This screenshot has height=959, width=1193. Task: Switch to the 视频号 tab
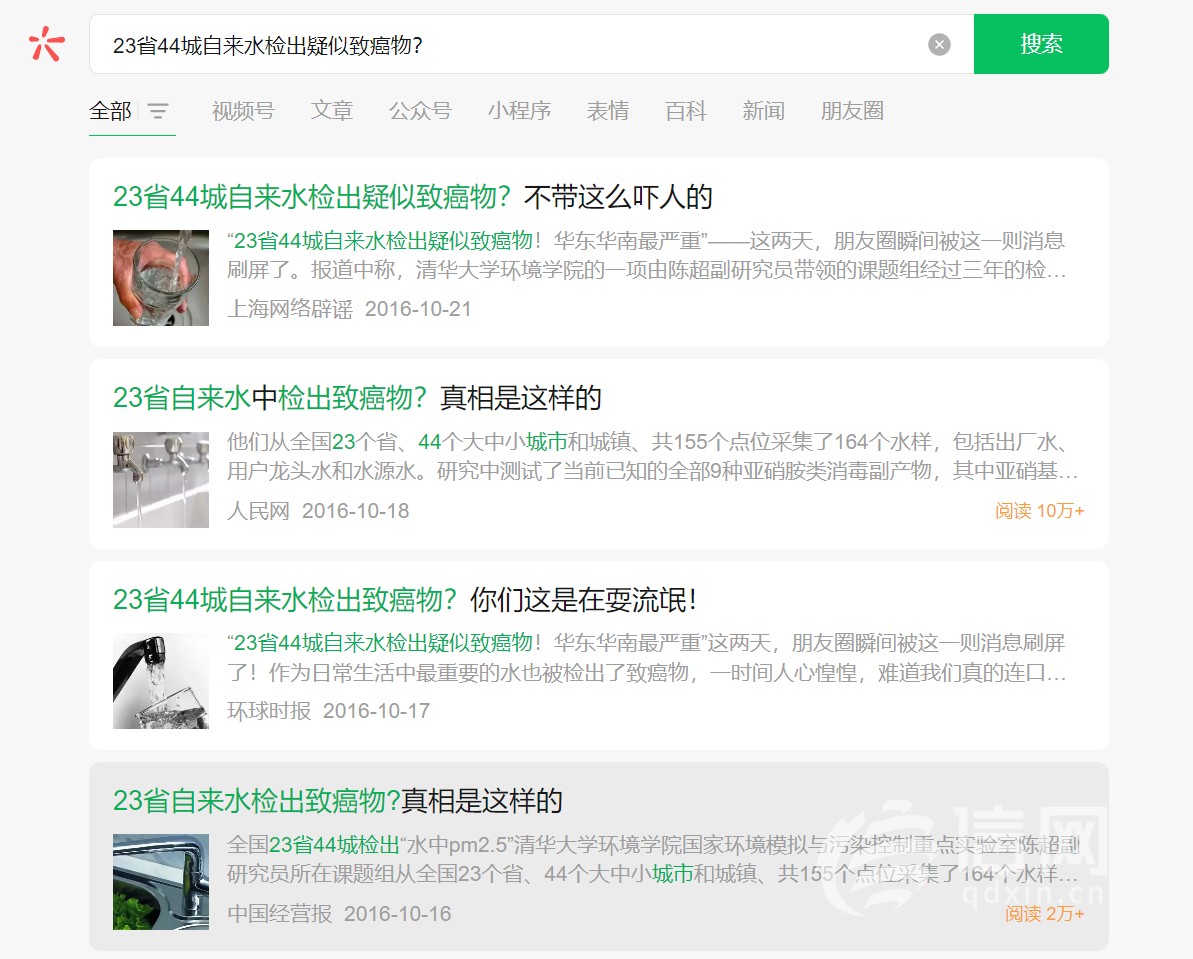tap(243, 111)
